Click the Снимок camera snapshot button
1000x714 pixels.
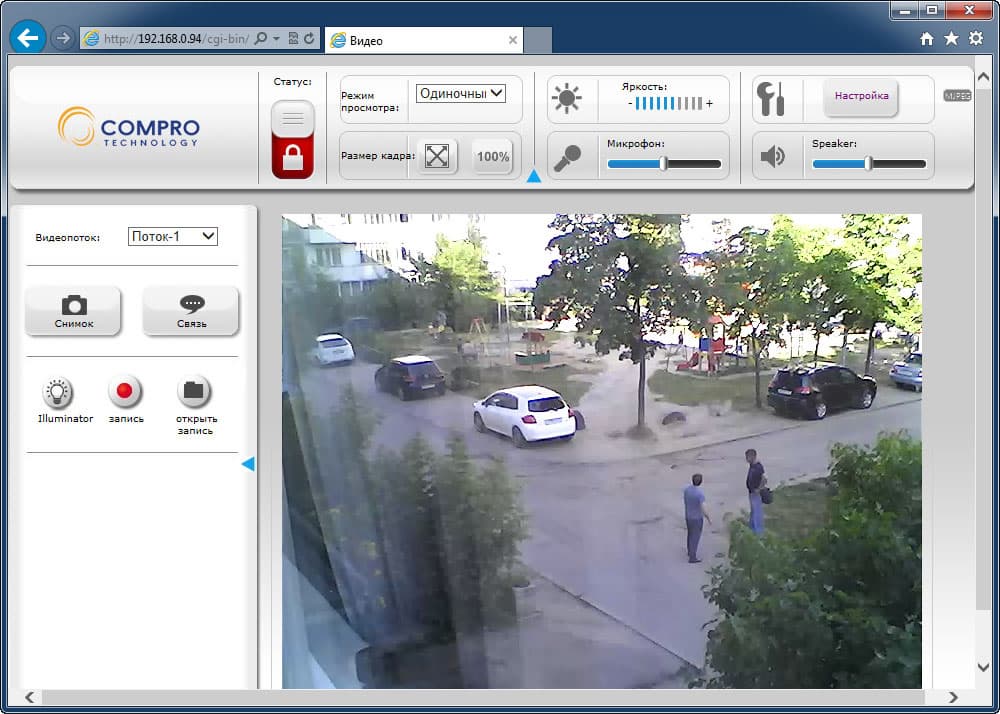click(x=73, y=310)
